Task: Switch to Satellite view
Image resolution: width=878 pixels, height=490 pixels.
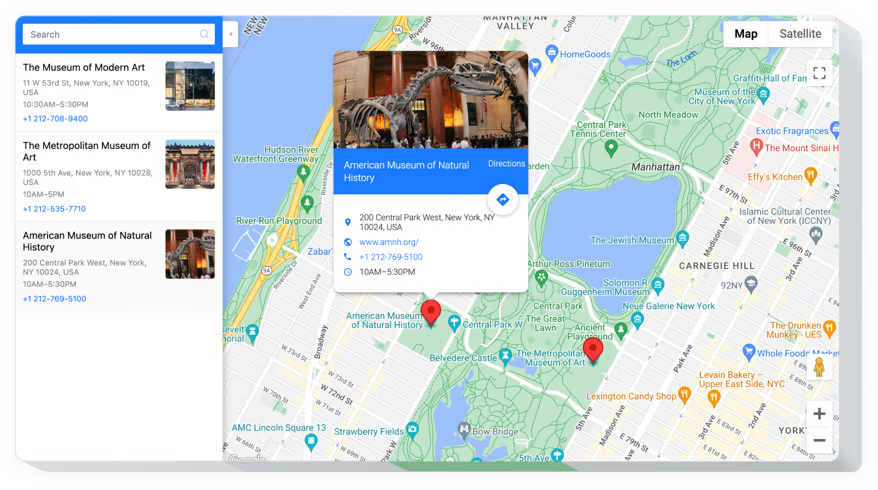Action: pos(800,34)
